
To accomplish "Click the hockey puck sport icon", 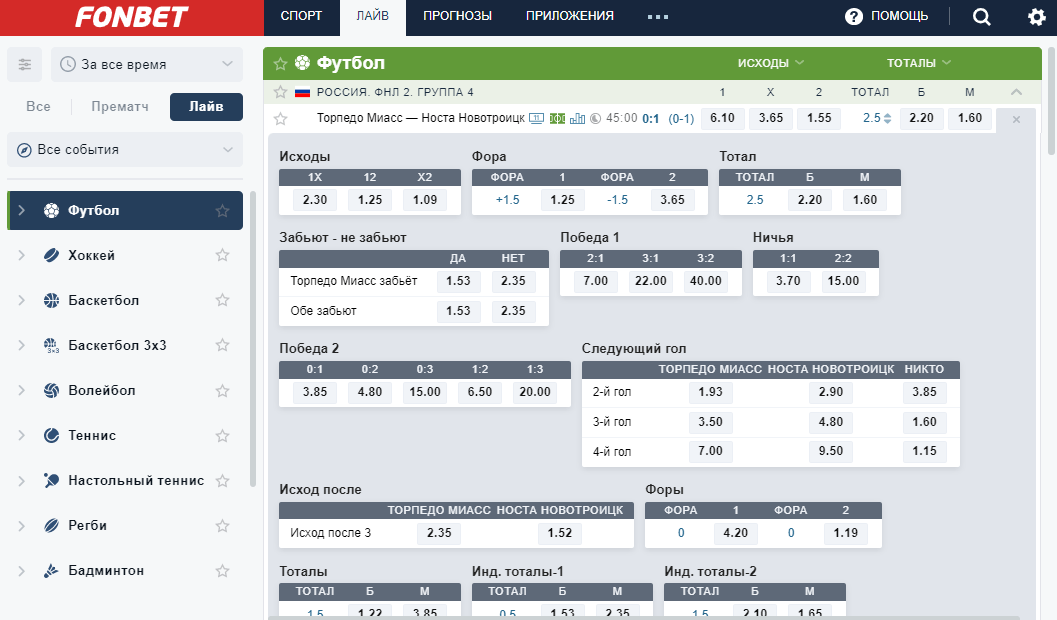I will click(x=51, y=255).
